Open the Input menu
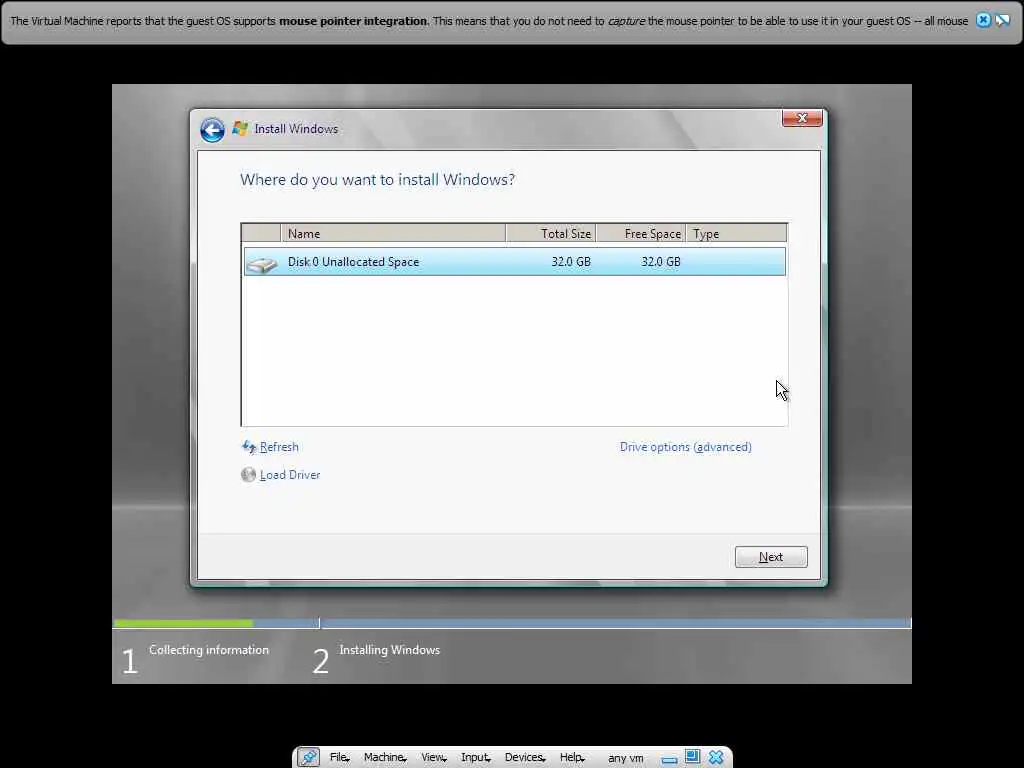The image size is (1024, 768). 475,757
